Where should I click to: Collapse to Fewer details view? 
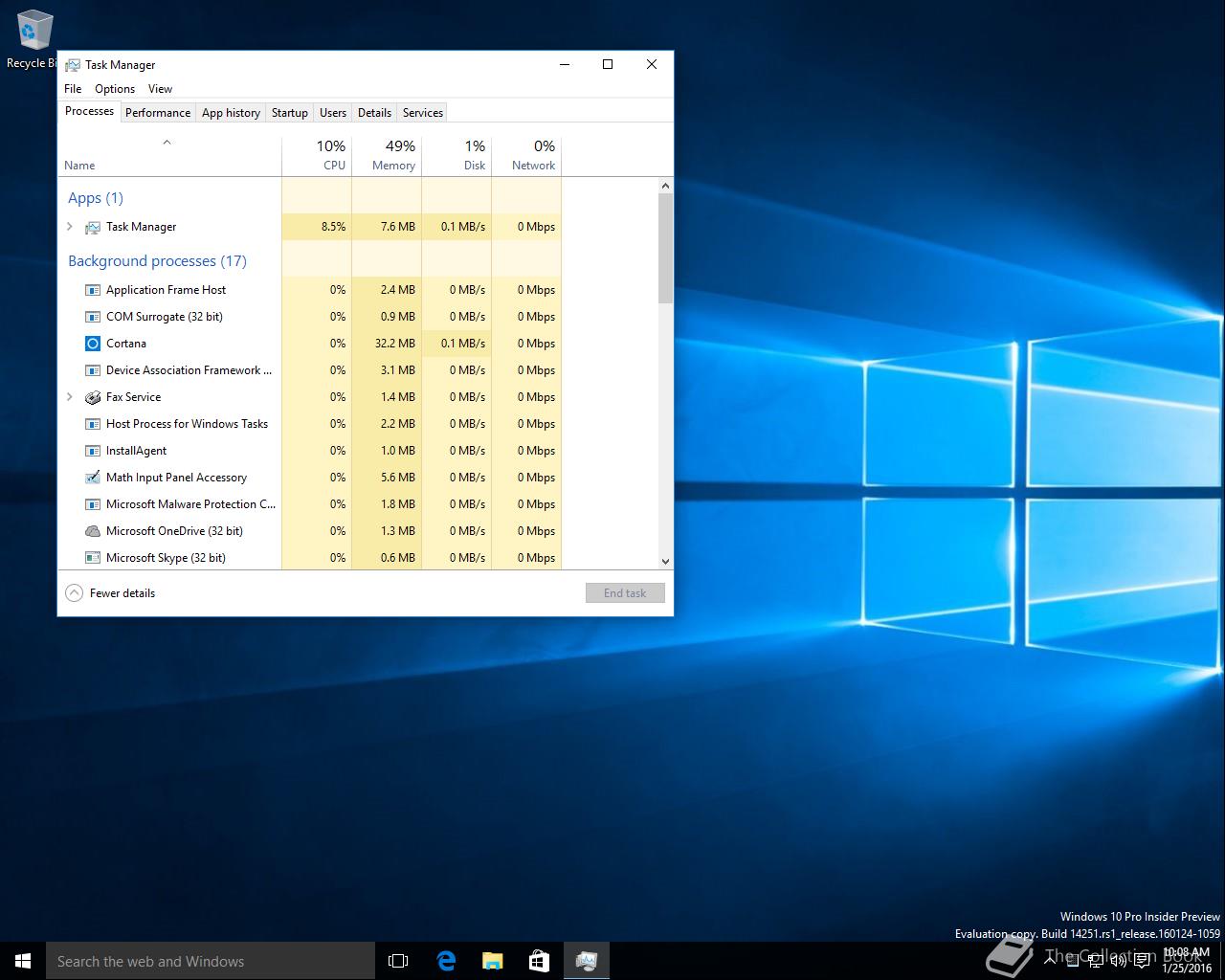click(x=110, y=593)
